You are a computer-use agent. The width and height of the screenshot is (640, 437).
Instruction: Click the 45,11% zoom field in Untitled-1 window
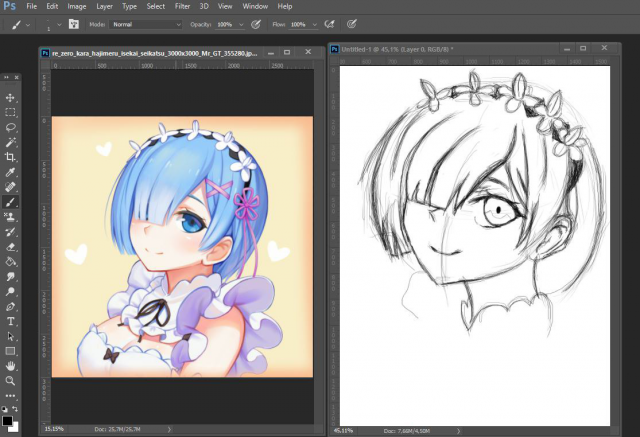tap(344, 431)
